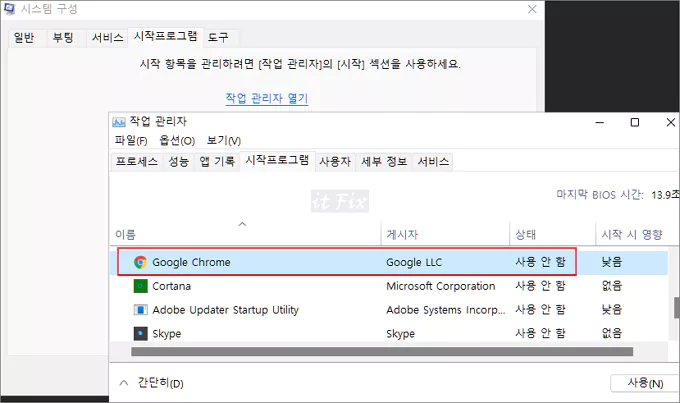The width and height of the screenshot is (680, 403).
Task: Select the Skype row name
Action: [167, 334]
